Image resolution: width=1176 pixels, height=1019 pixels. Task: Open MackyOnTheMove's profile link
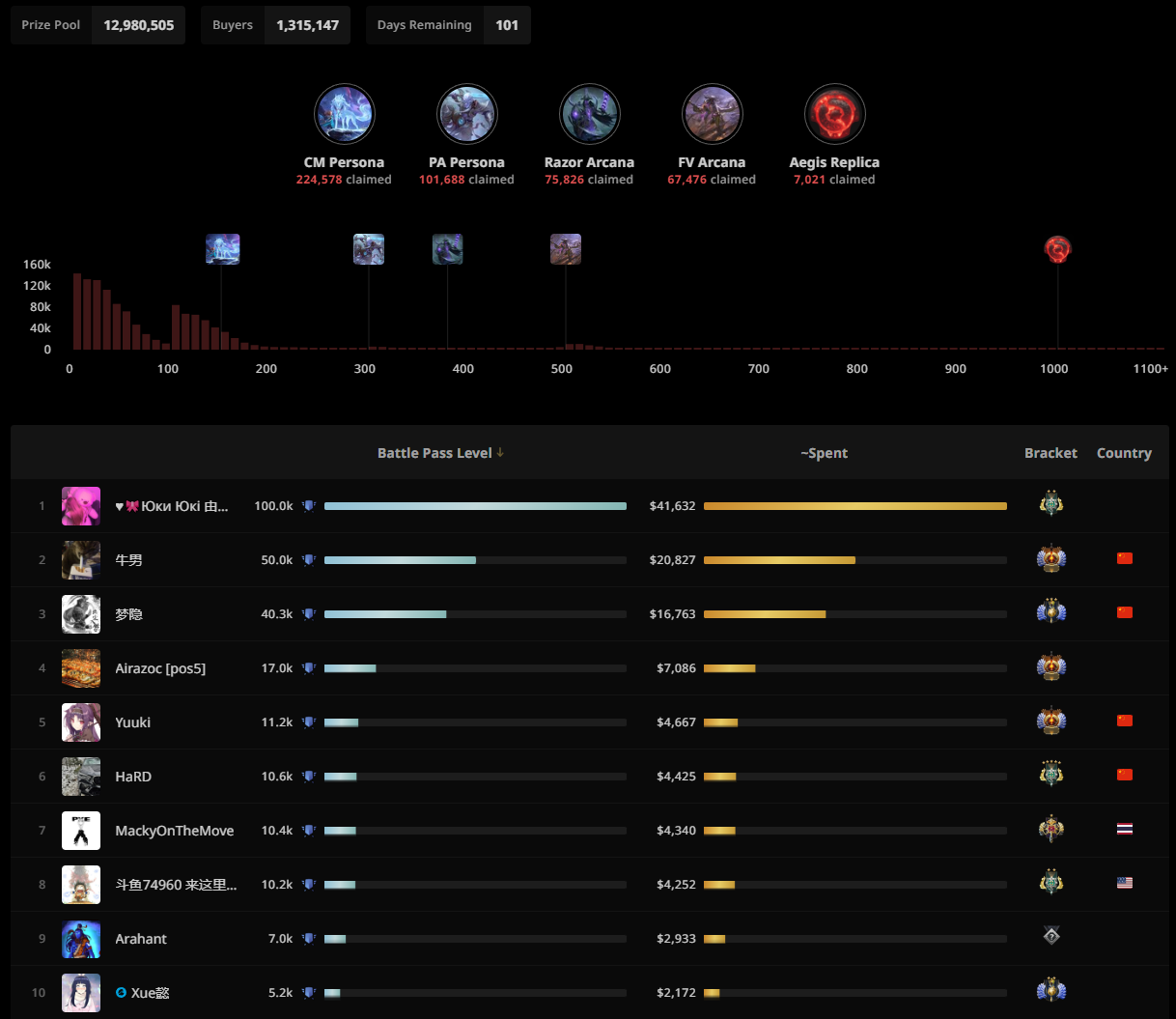[x=175, y=831]
